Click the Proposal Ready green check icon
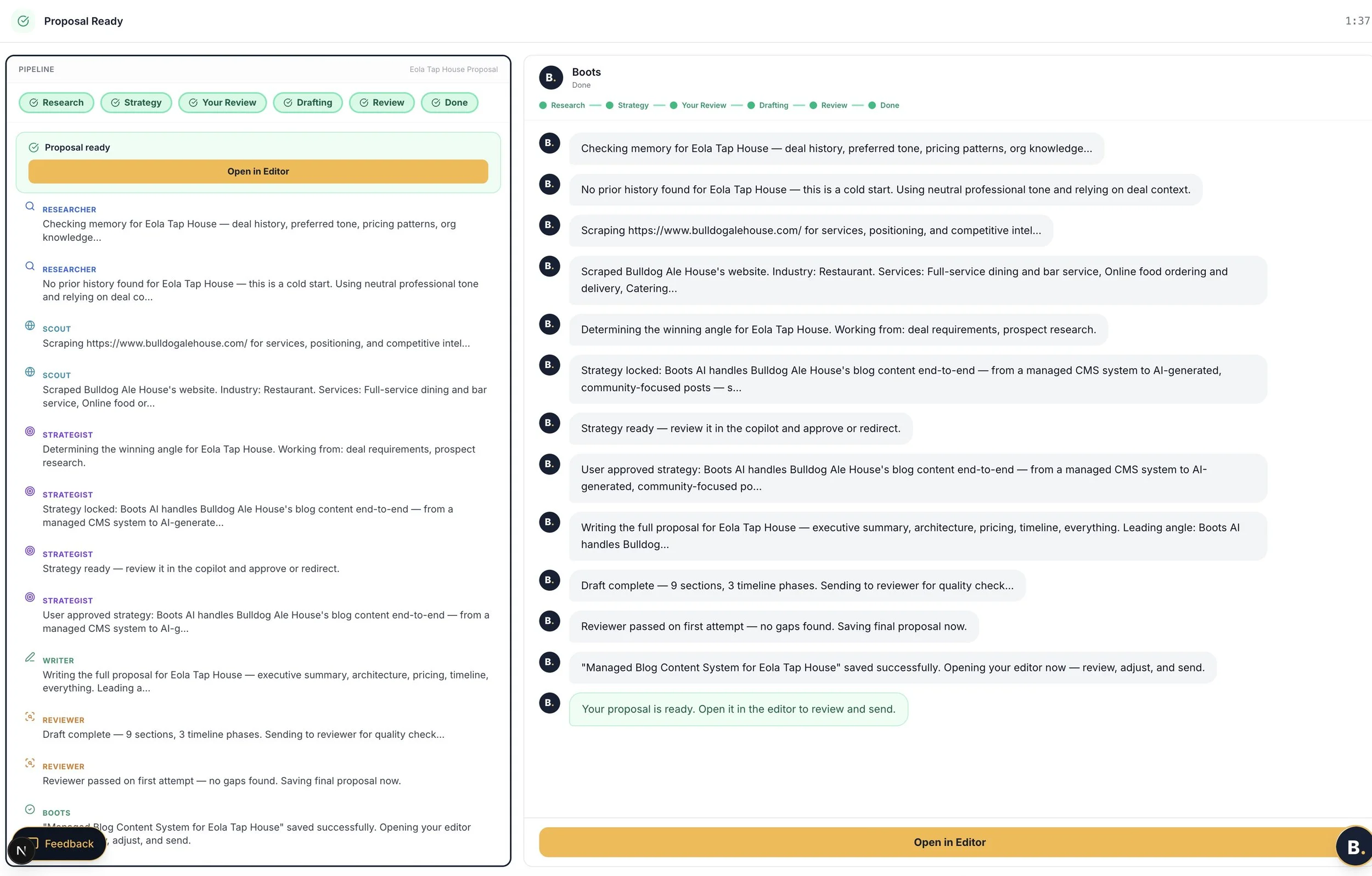 point(24,21)
